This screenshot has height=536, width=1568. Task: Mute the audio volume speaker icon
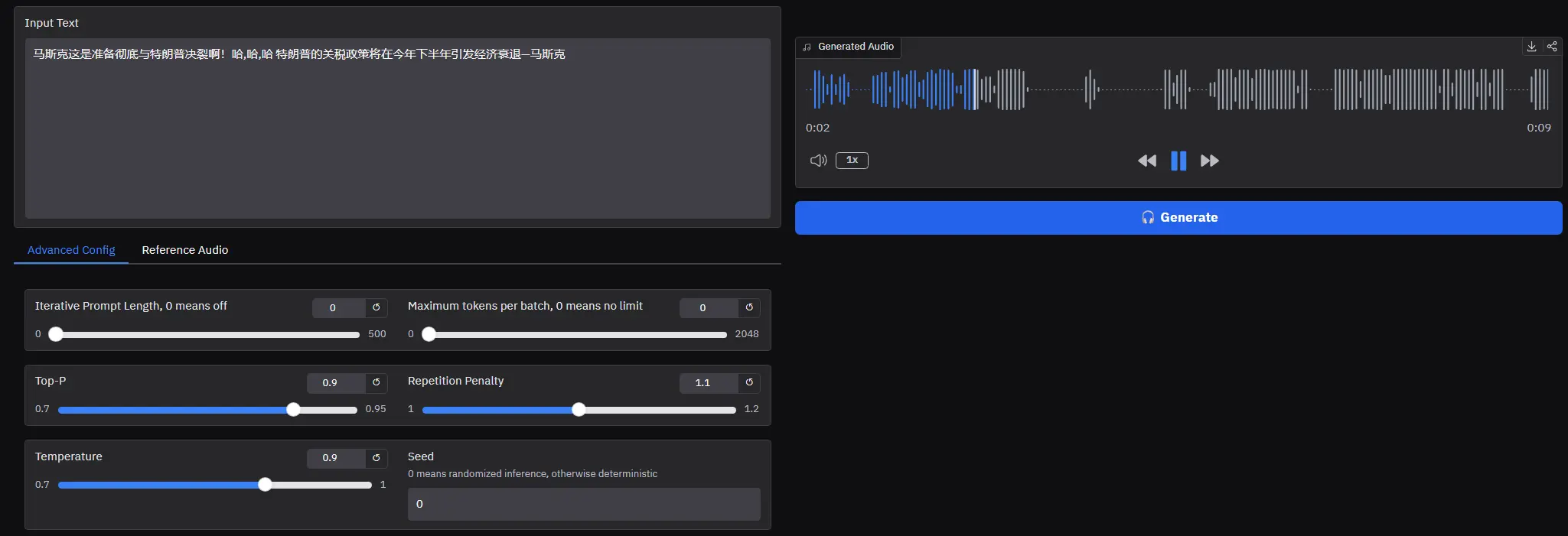pos(818,161)
